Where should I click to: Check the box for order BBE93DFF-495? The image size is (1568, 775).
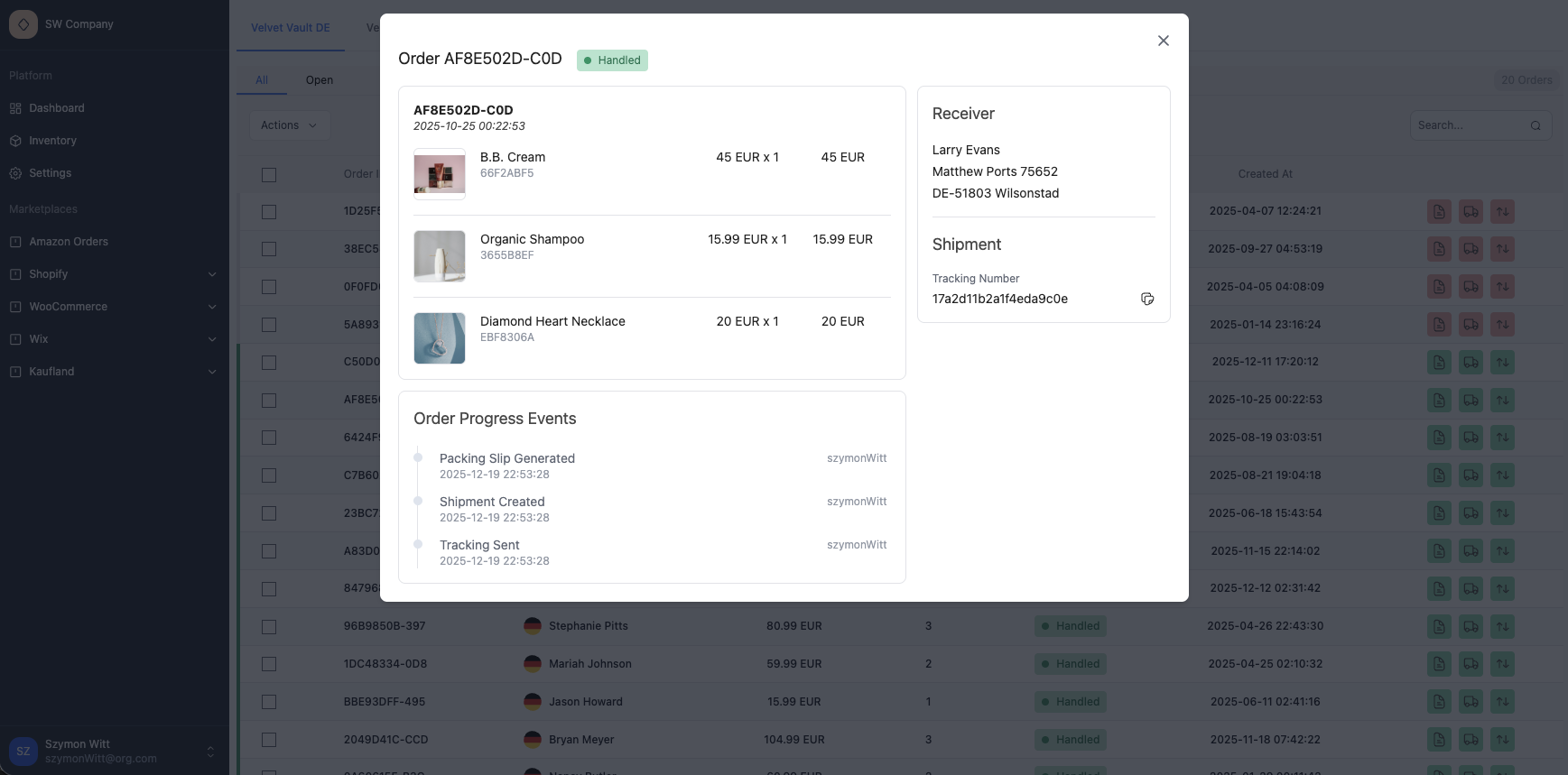click(x=269, y=702)
